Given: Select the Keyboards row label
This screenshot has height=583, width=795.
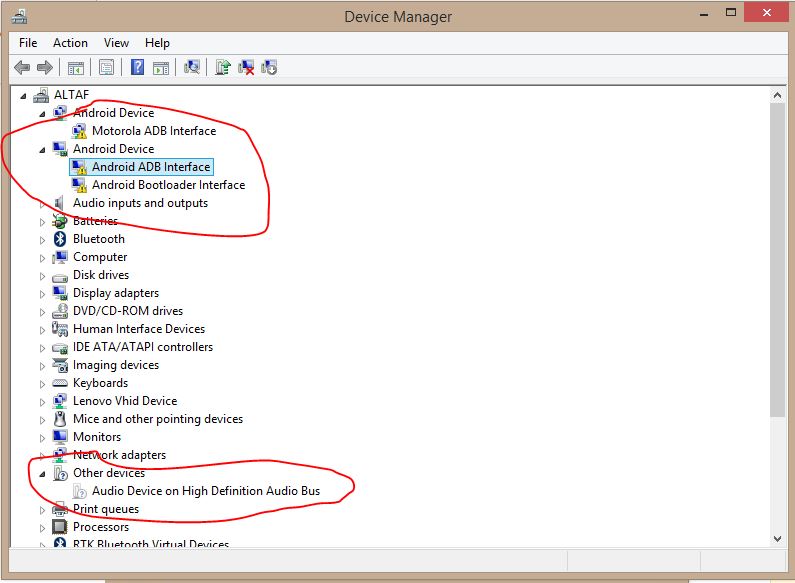Looking at the screenshot, I should 100,383.
